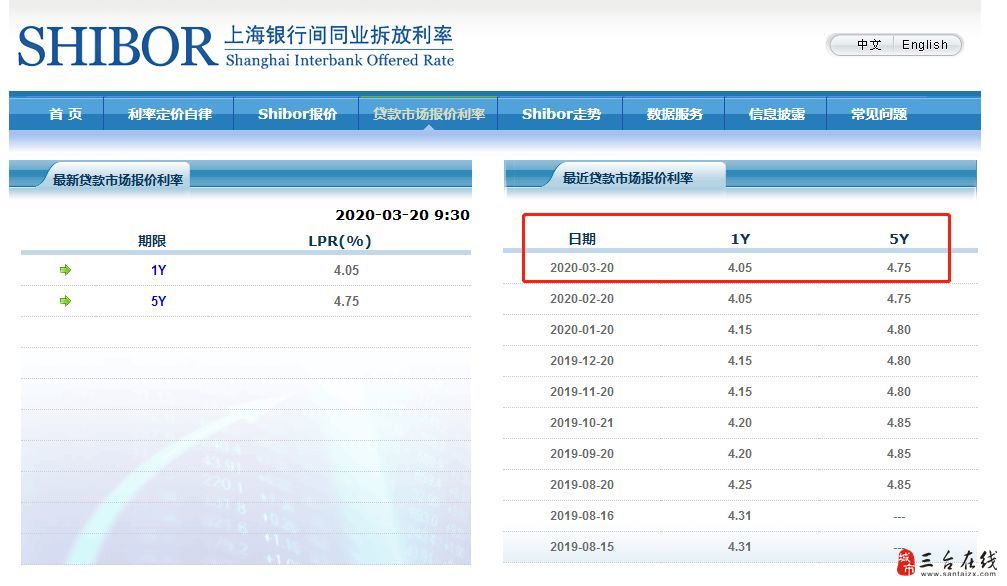Click 5Y rate for 2020-03-20
The height and width of the screenshot is (586, 1007).
coord(898,268)
